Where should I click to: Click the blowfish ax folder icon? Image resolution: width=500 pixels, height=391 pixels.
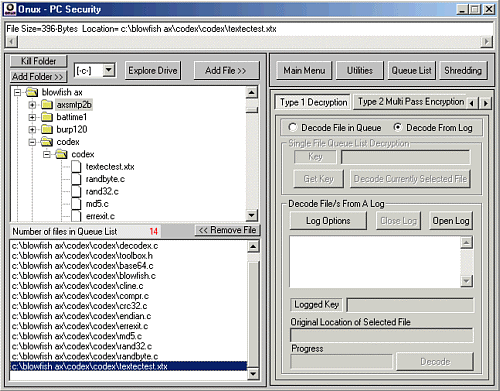point(32,92)
